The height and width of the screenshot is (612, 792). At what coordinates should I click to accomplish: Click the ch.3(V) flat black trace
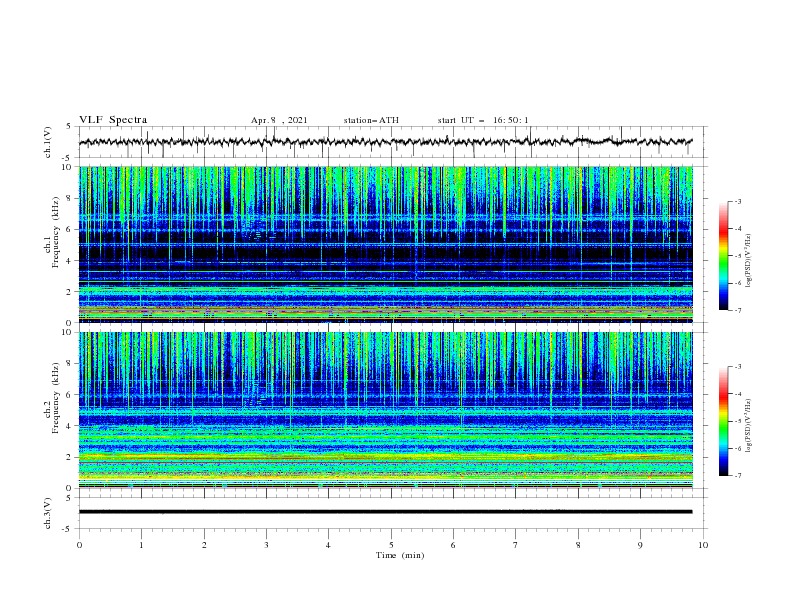click(x=386, y=512)
